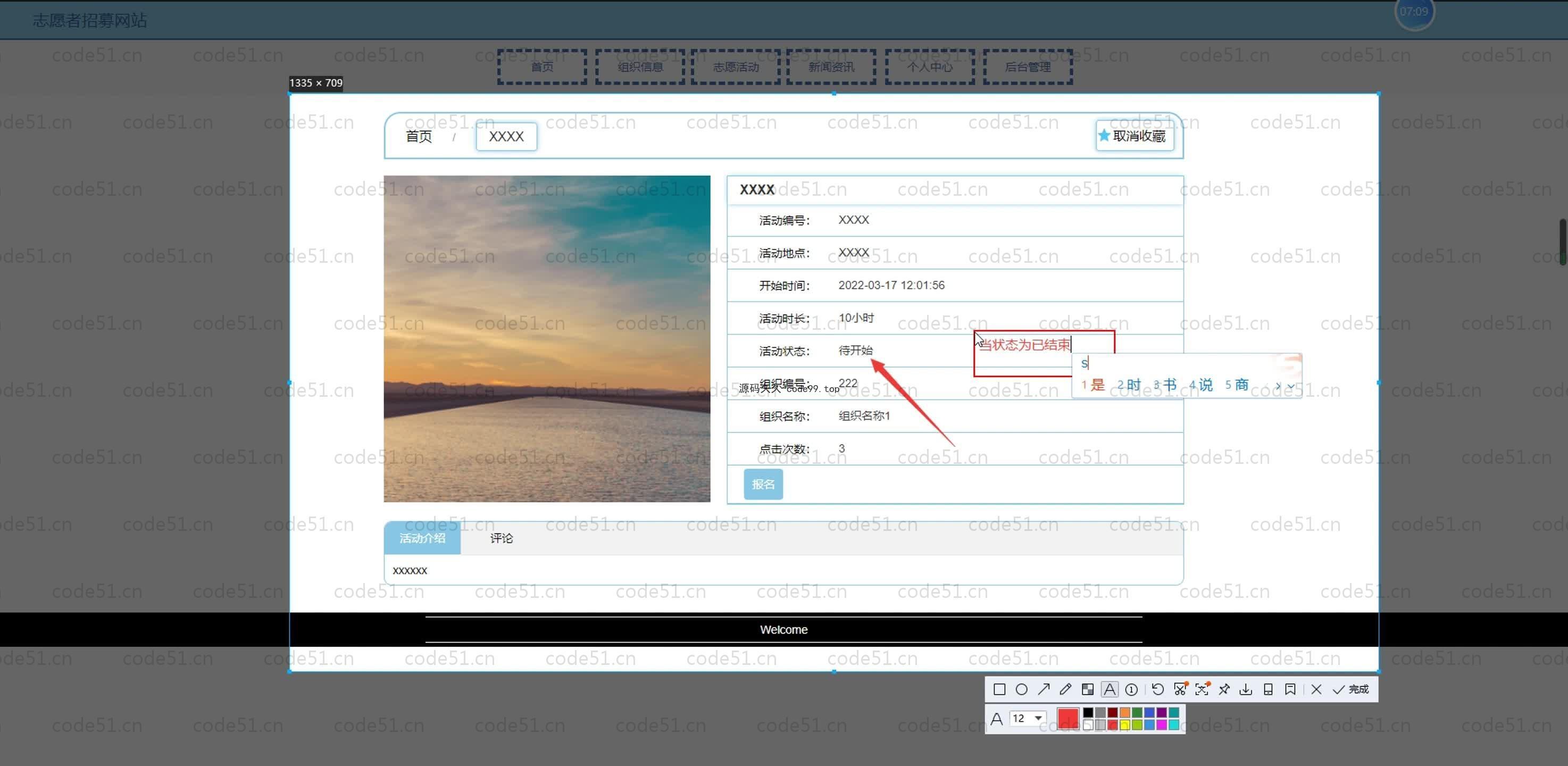1568x766 pixels.
Task: Click inside the red annotation text box
Action: pos(1044,354)
